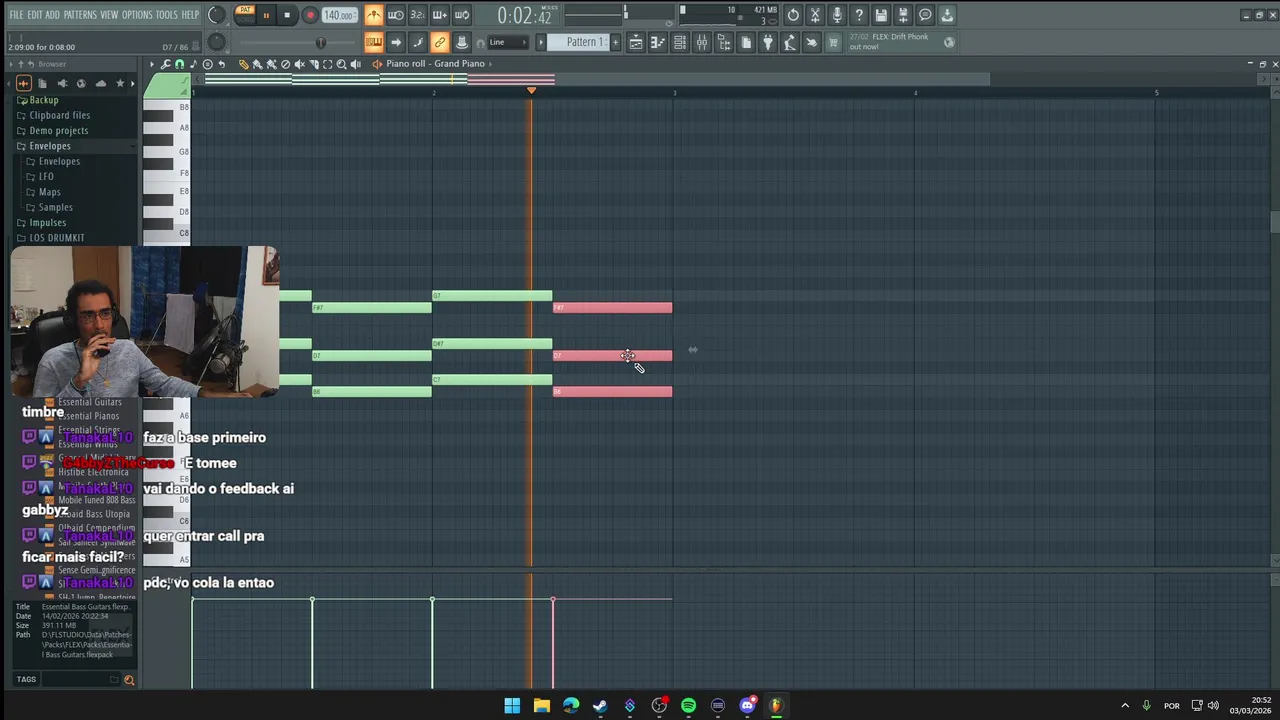Open audio editor scissors icon
This screenshot has height=720, width=1280.
(815, 15)
